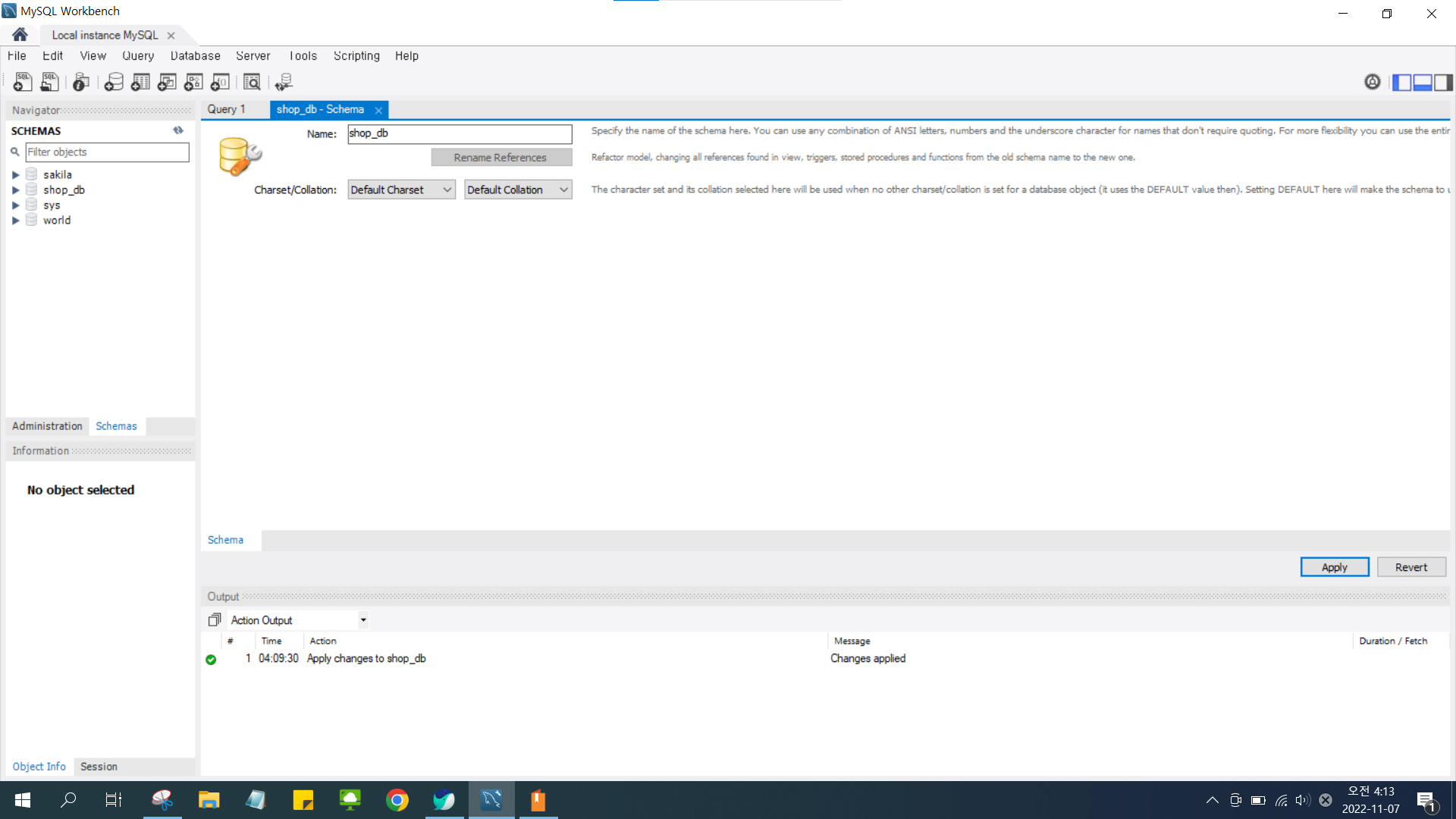The height and width of the screenshot is (819, 1456).
Task: Expand the world schema
Action: point(15,220)
